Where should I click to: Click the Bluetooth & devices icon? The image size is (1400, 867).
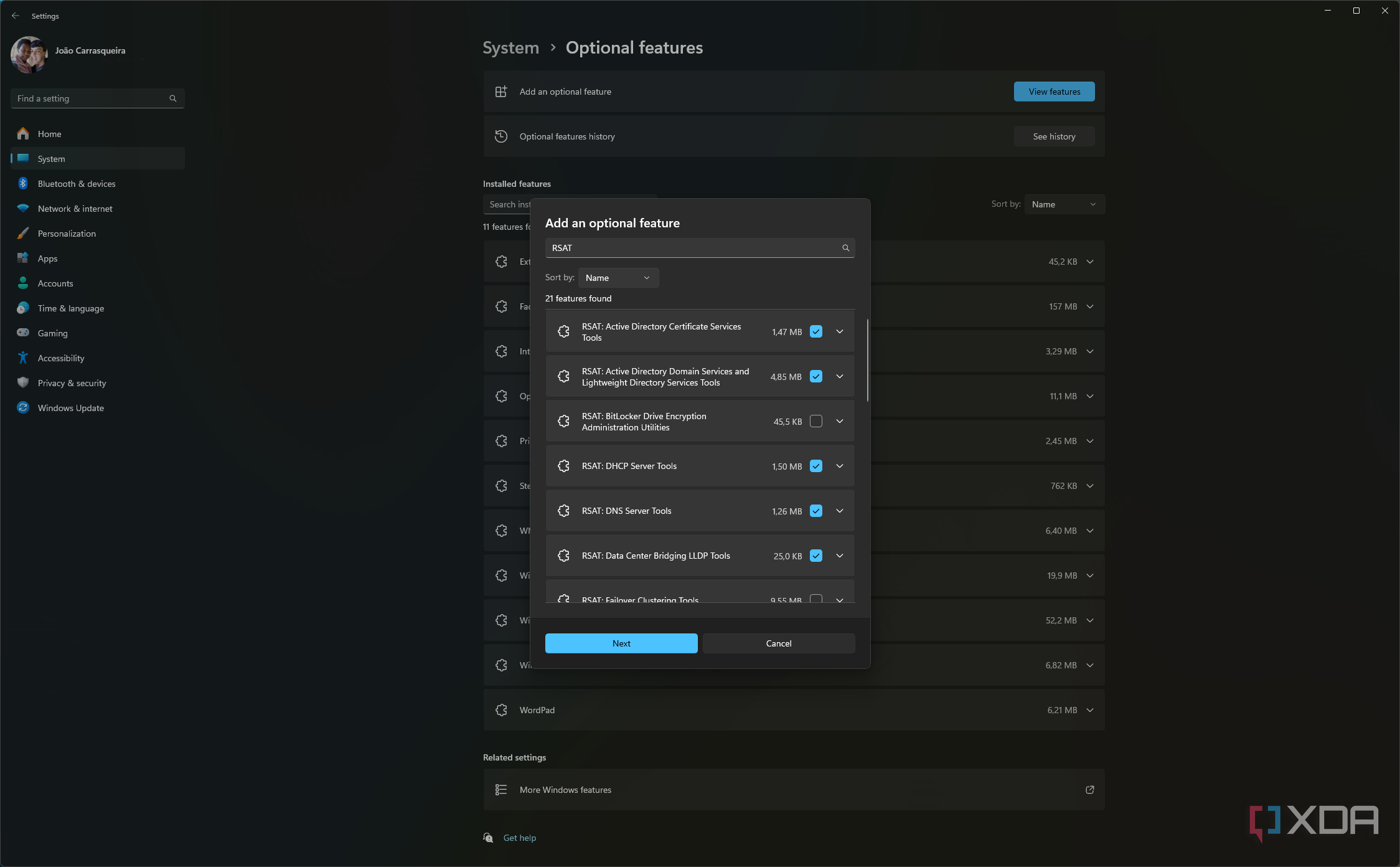tap(23, 183)
